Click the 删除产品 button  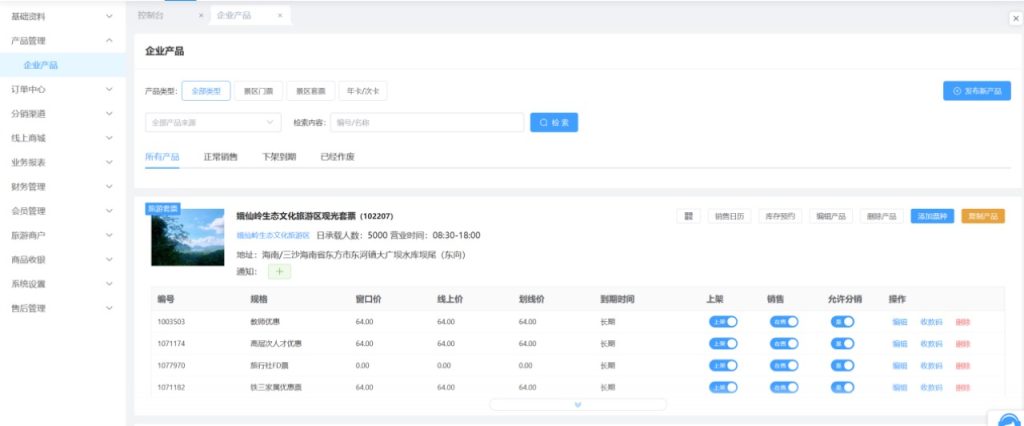pos(882,216)
